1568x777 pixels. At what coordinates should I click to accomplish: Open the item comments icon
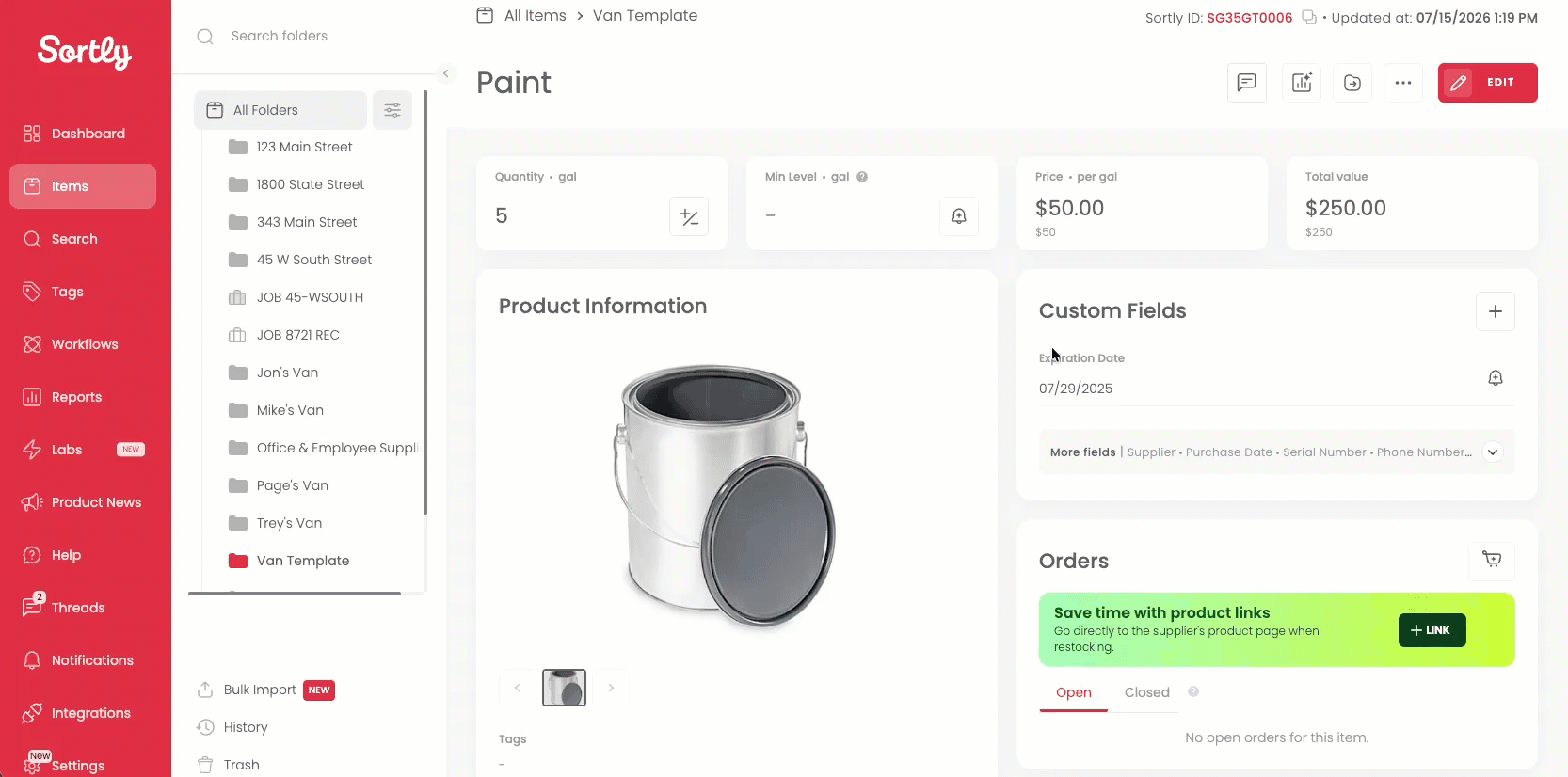[1247, 83]
